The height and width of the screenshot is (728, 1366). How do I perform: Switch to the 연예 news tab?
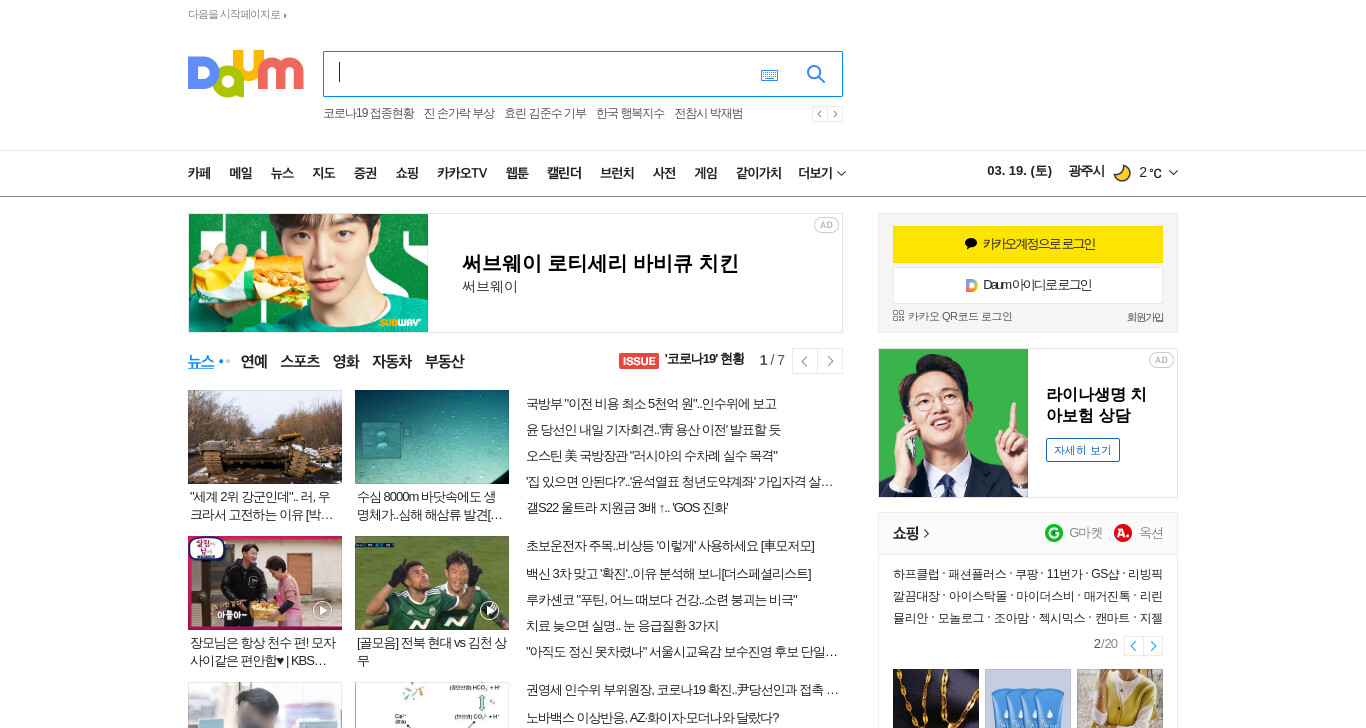click(254, 361)
